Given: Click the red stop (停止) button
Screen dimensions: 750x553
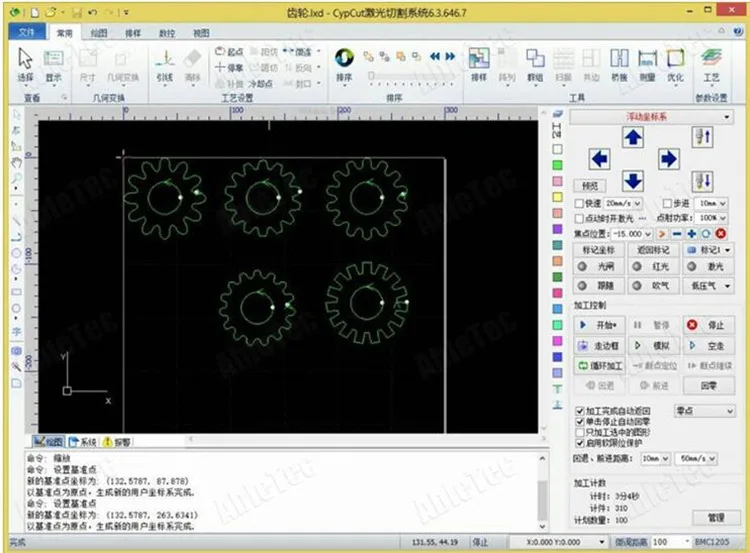Looking at the screenshot, I should tap(705, 325).
